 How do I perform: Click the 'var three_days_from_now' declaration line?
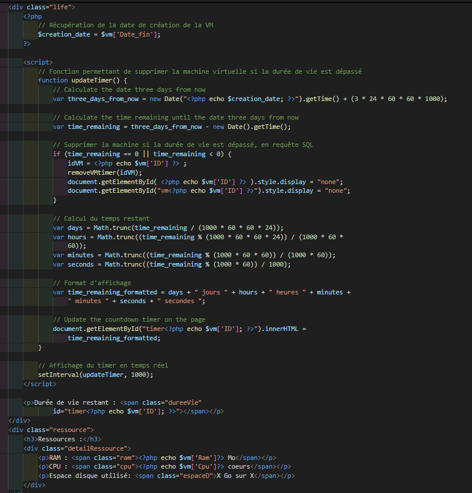click(250, 99)
